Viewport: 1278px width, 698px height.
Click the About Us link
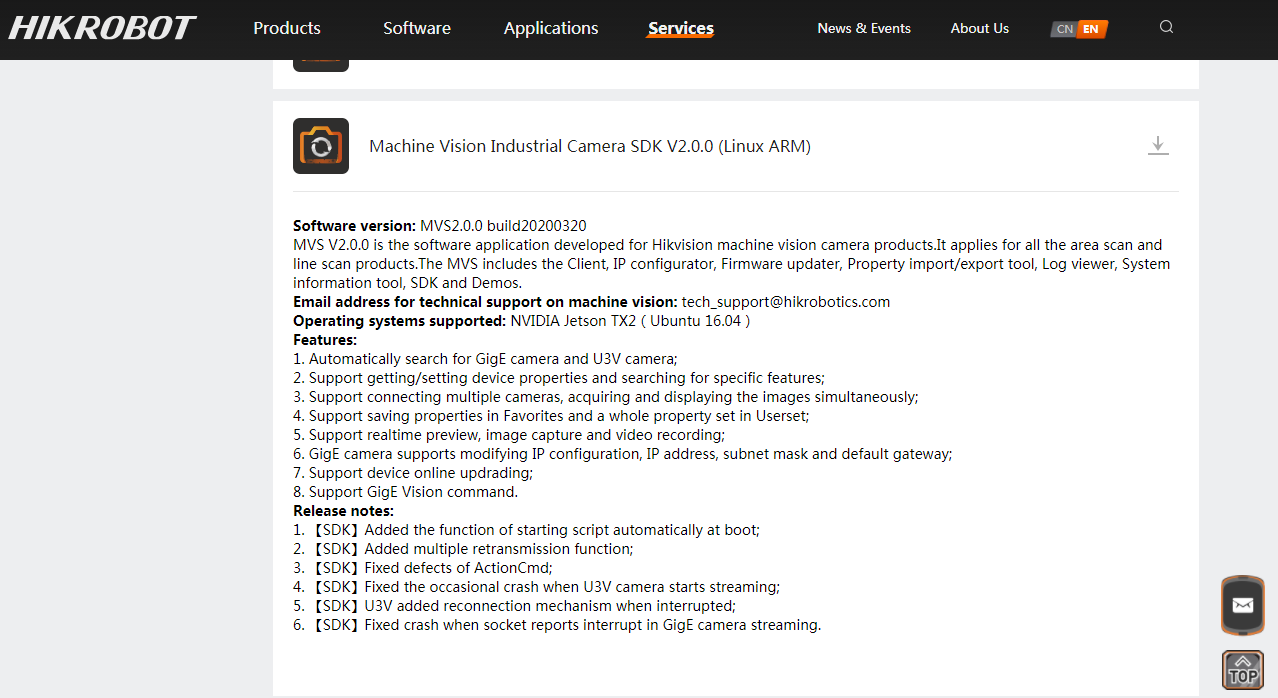(x=979, y=28)
